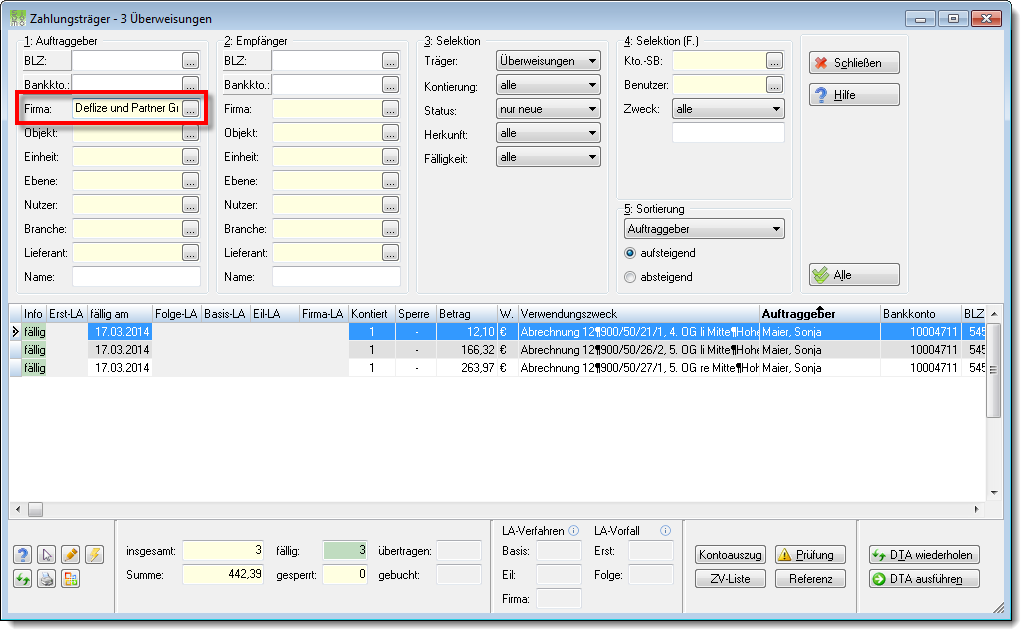Click the green refresh arrows icon
The height and width of the screenshot is (636, 1027).
tap(22, 579)
